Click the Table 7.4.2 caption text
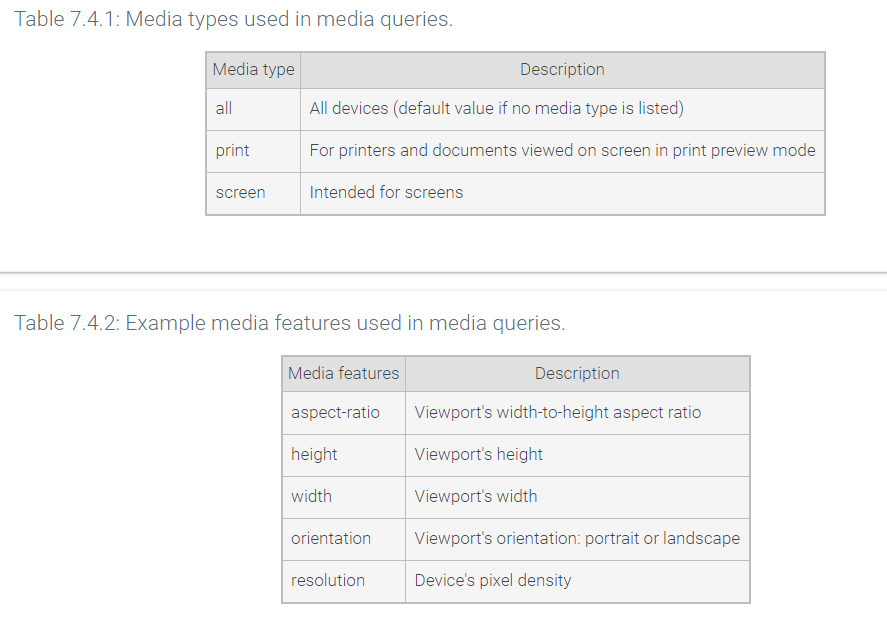The height and width of the screenshot is (621, 887). click(x=289, y=323)
